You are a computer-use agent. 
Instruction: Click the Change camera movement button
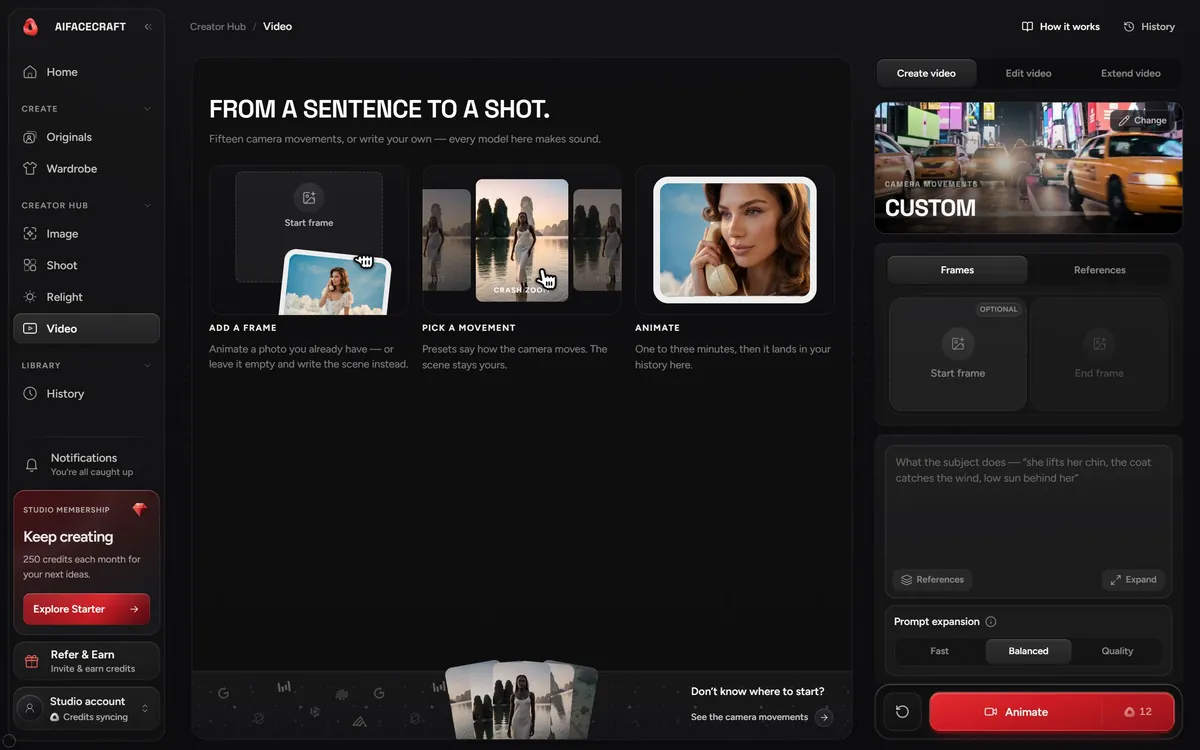[x=1143, y=120]
